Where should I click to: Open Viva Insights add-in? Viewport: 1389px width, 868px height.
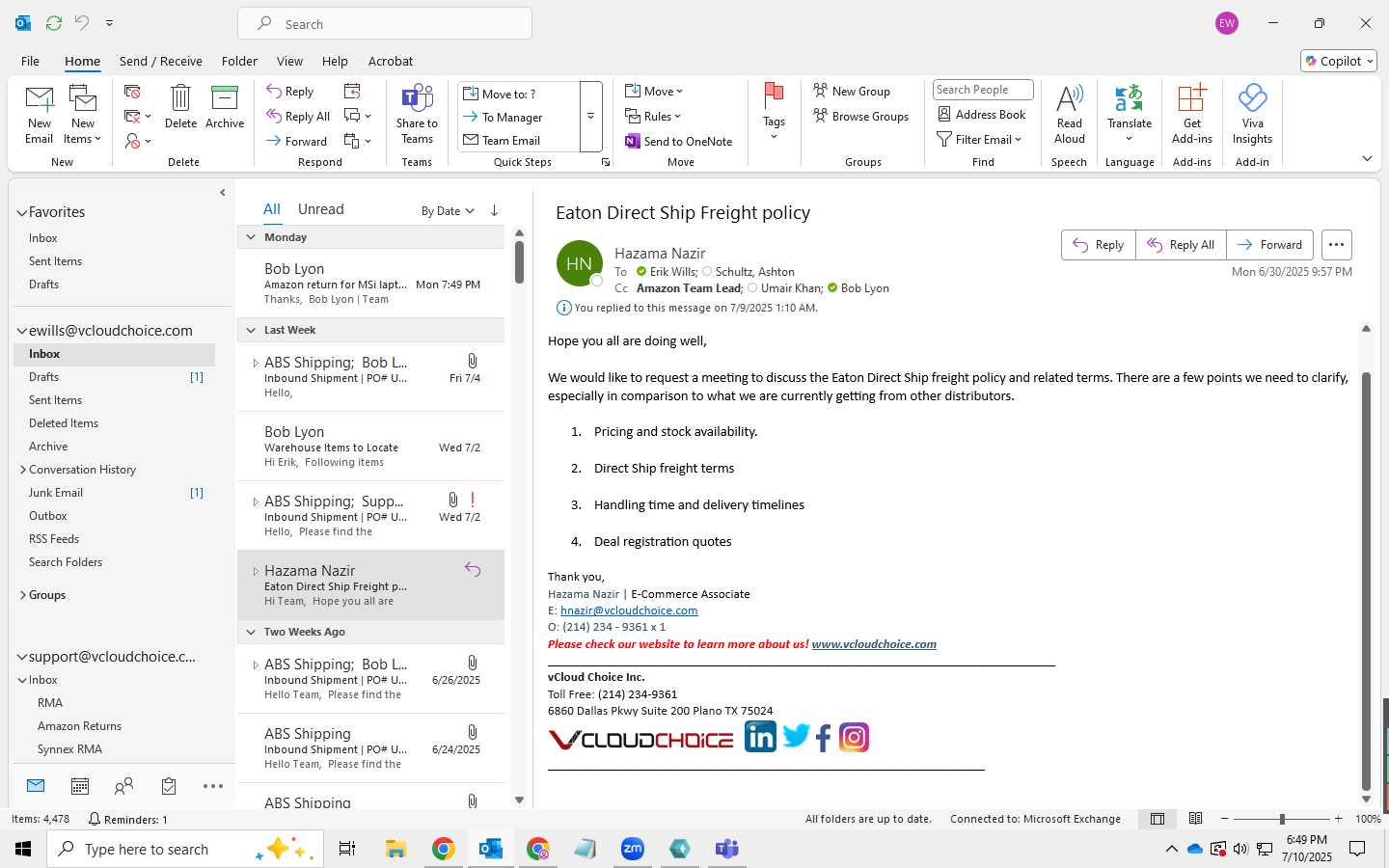point(1252,114)
